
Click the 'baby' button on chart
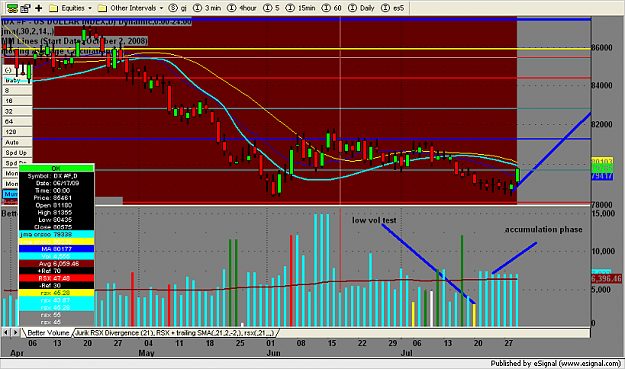click(x=17, y=80)
